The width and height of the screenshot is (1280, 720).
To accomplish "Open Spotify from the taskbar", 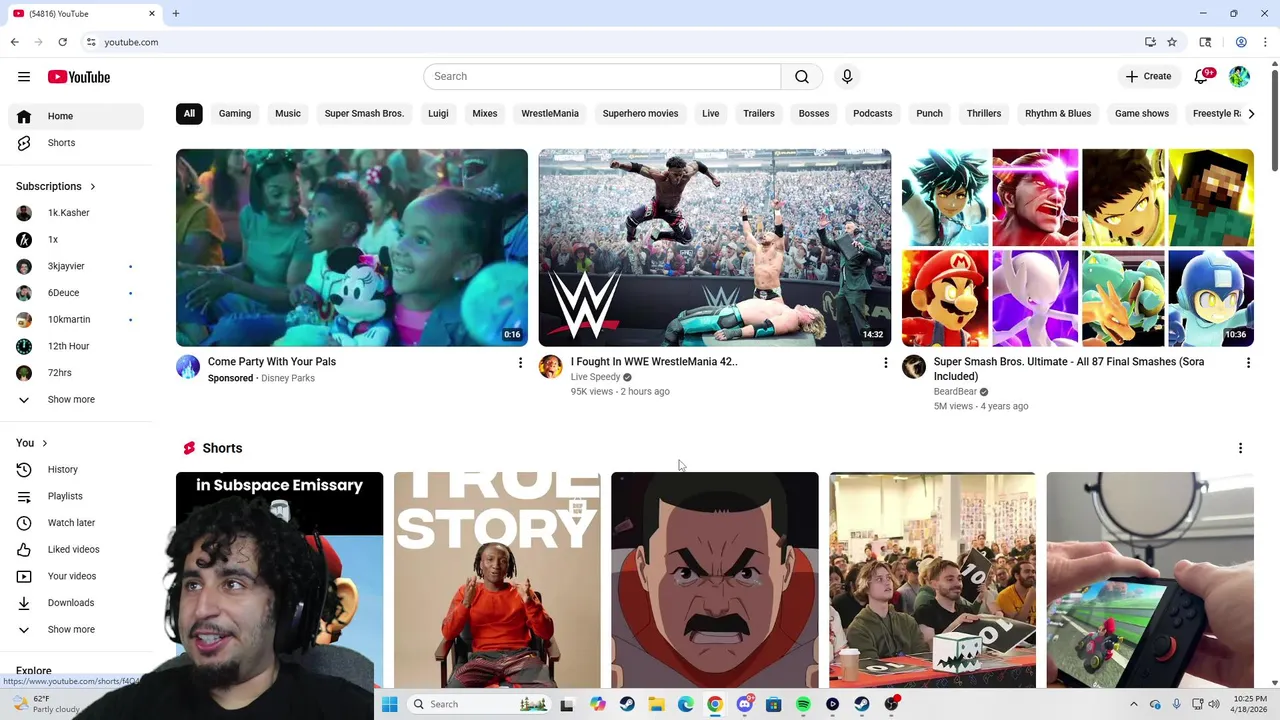I will [803, 704].
